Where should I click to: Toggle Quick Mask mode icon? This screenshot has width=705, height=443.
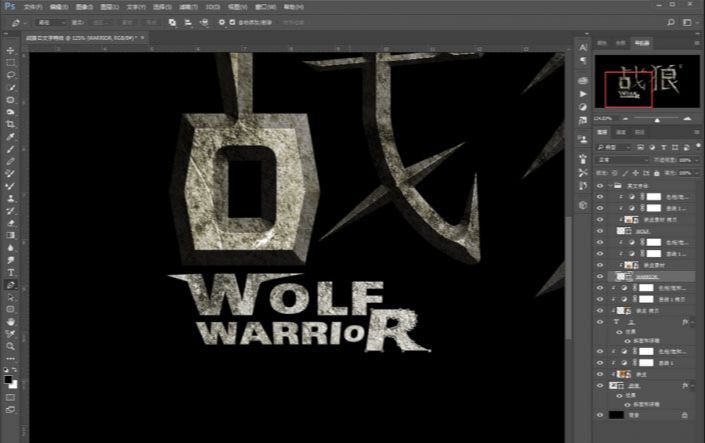click(x=10, y=398)
